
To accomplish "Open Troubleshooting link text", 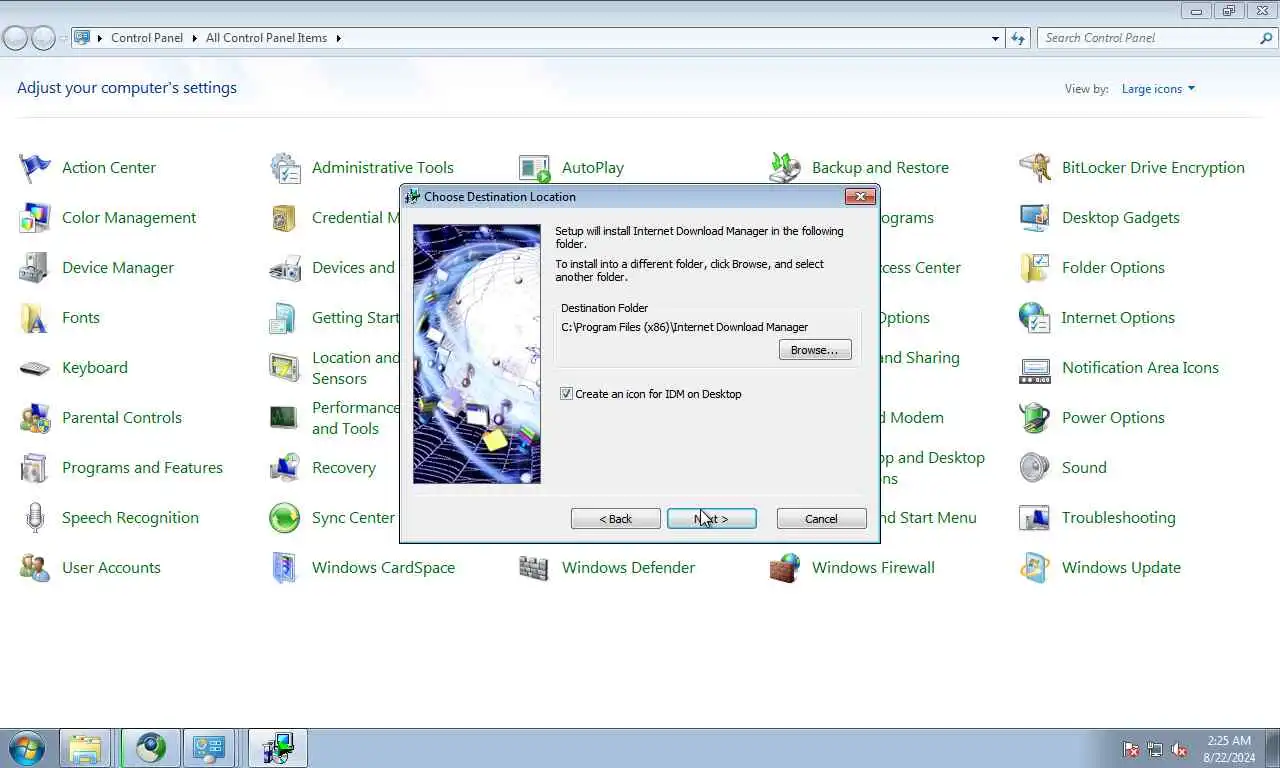I will click(1118, 518).
